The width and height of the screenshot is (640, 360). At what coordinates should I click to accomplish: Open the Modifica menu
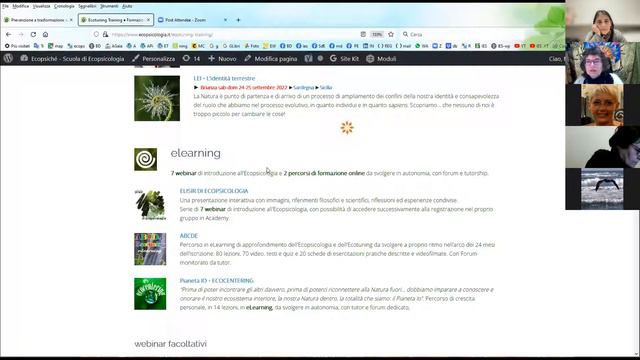20,6
